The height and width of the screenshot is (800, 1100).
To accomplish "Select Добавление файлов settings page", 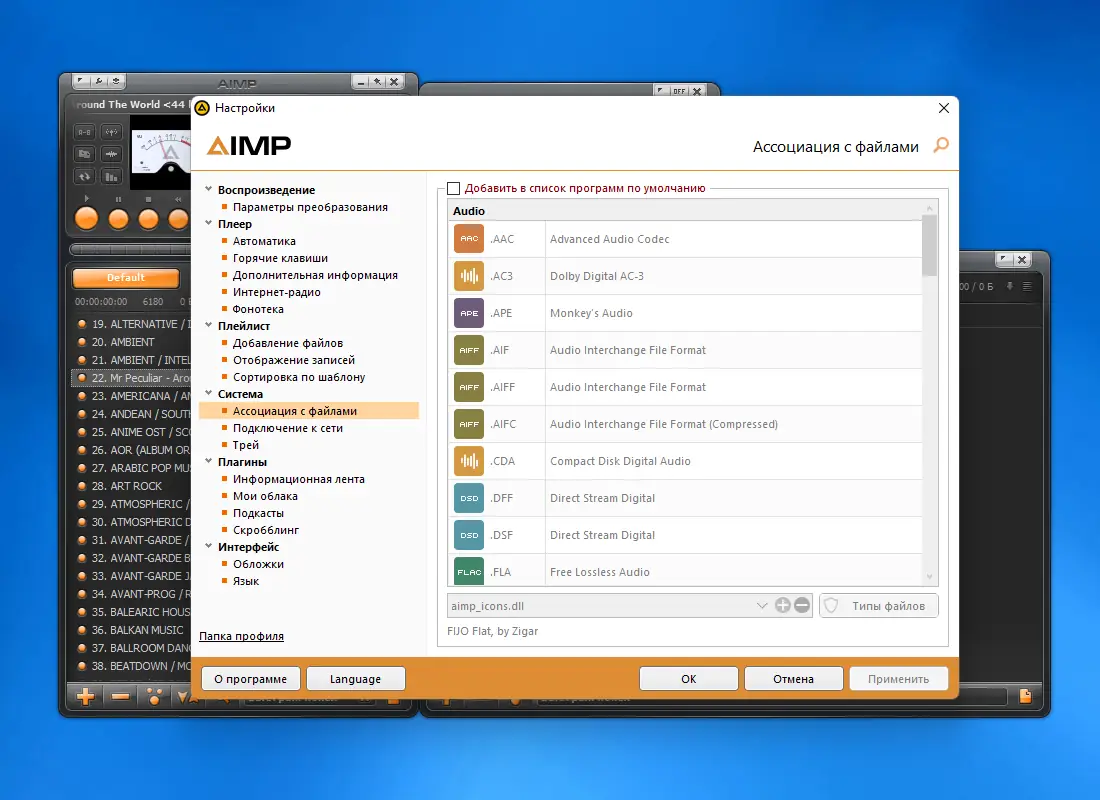I will tap(288, 343).
